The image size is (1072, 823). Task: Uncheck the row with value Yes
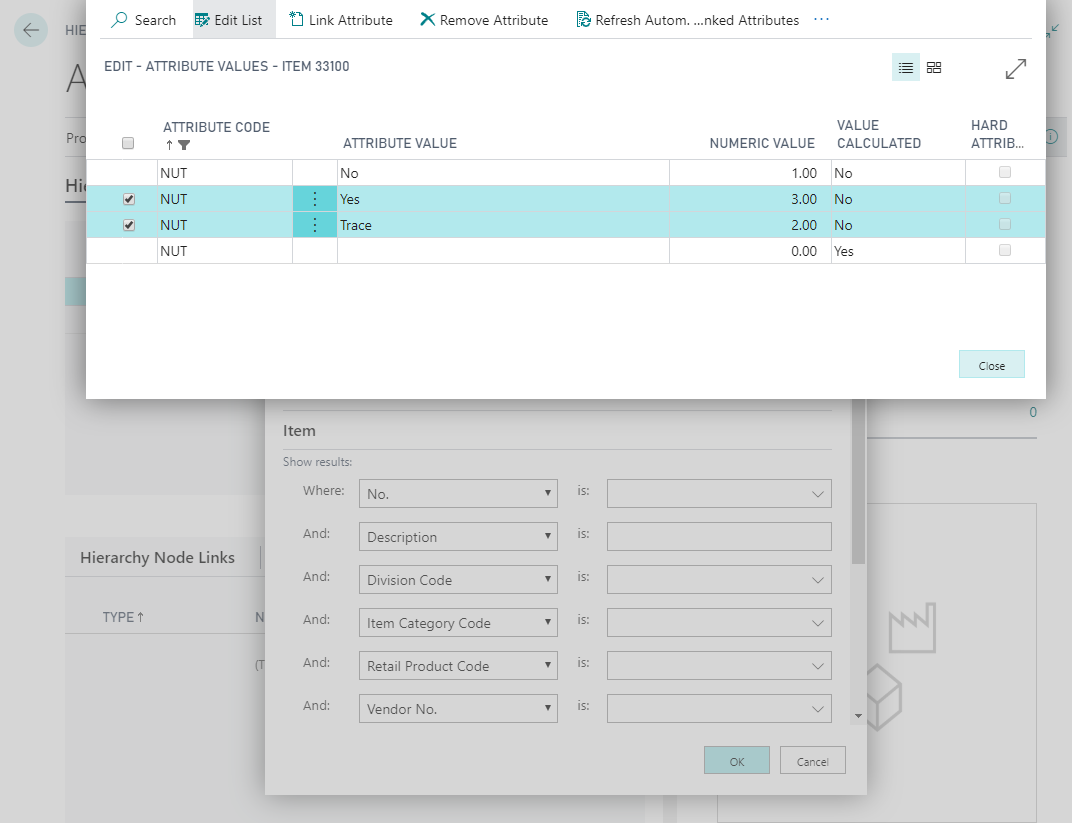[x=129, y=199]
